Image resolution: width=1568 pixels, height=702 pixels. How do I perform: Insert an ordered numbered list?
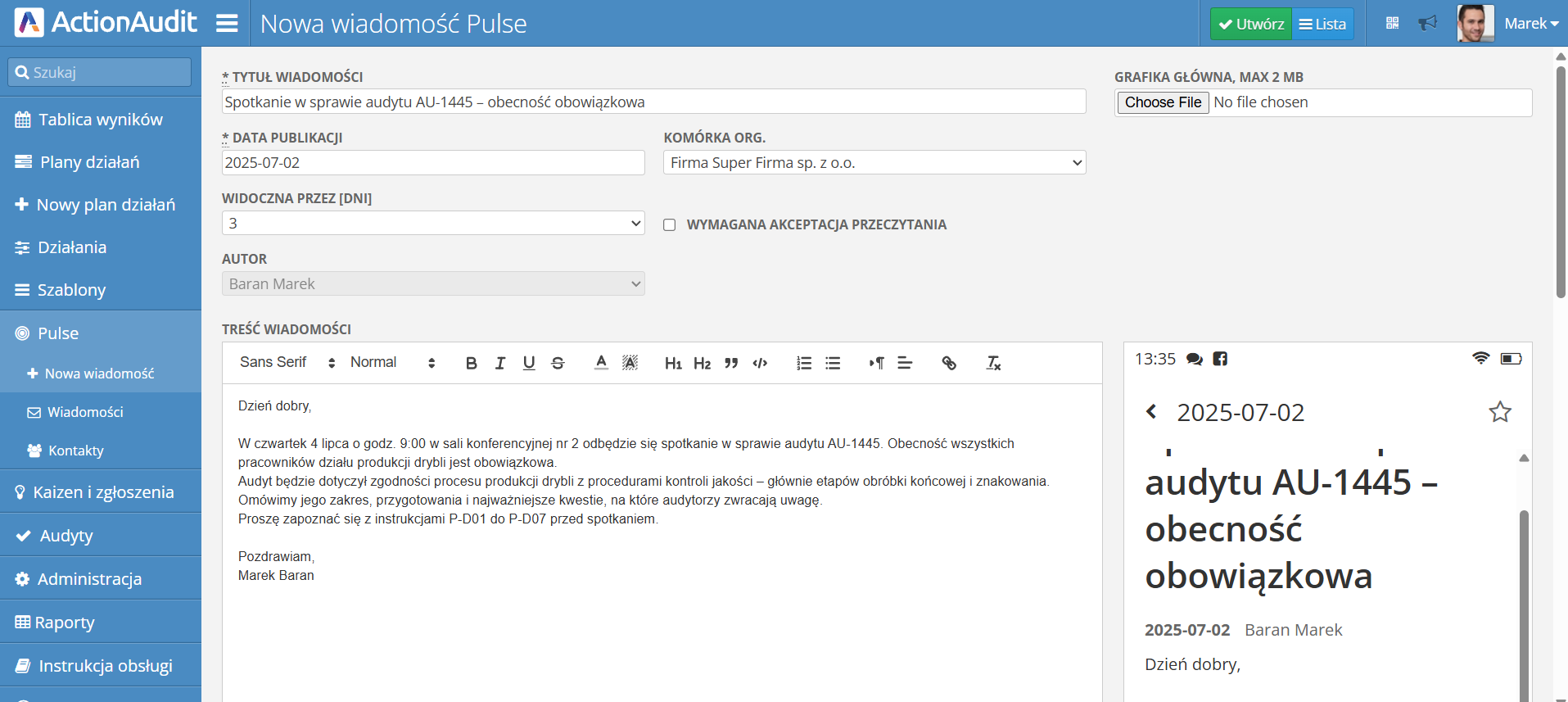804,363
